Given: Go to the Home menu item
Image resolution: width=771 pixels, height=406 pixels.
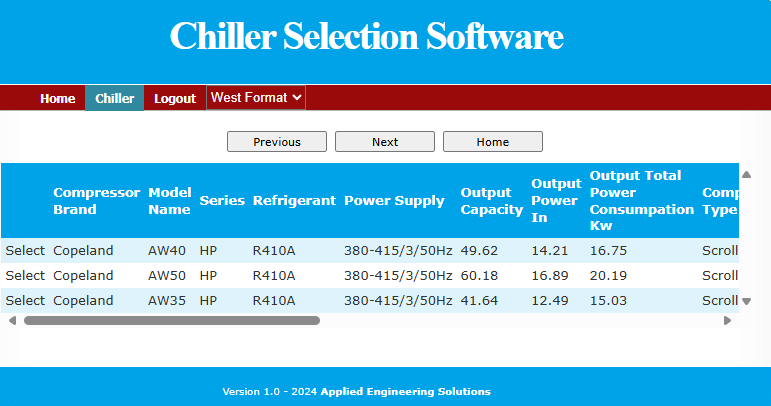Looking at the screenshot, I should pyautogui.click(x=57, y=99).
